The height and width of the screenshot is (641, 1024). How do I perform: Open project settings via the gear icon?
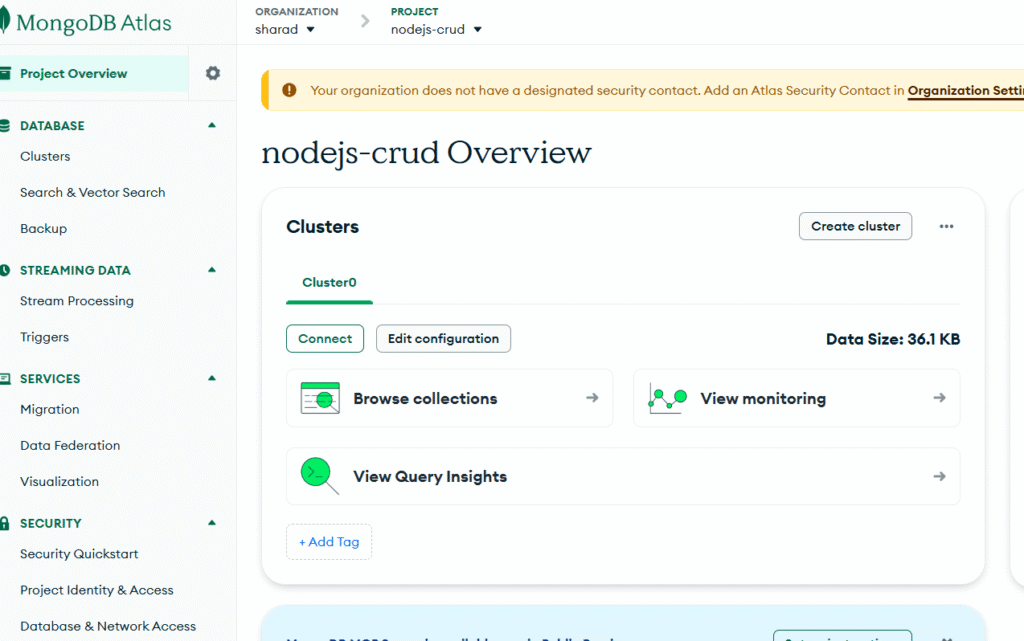pos(211,73)
